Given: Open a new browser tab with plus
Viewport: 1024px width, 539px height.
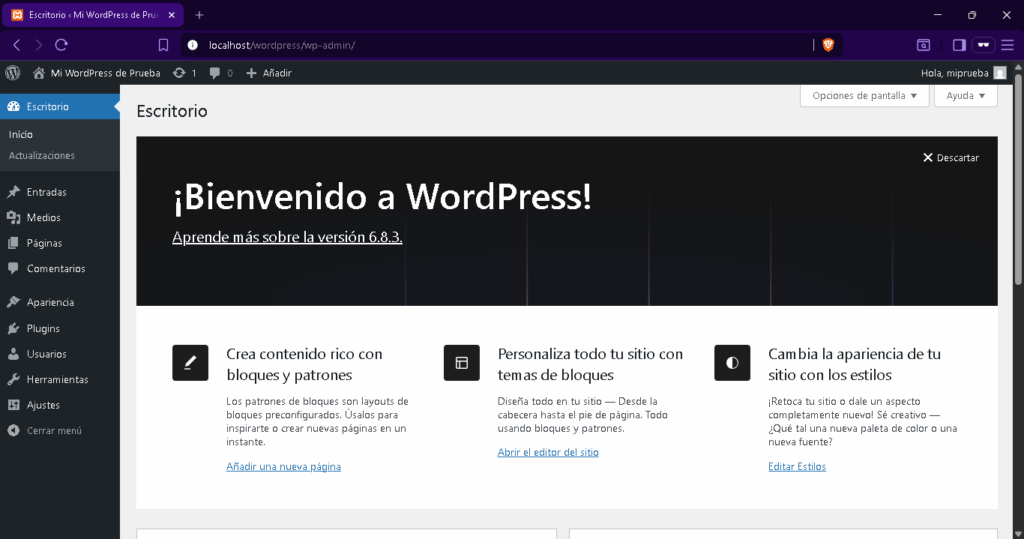Looking at the screenshot, I should [199, 14].
